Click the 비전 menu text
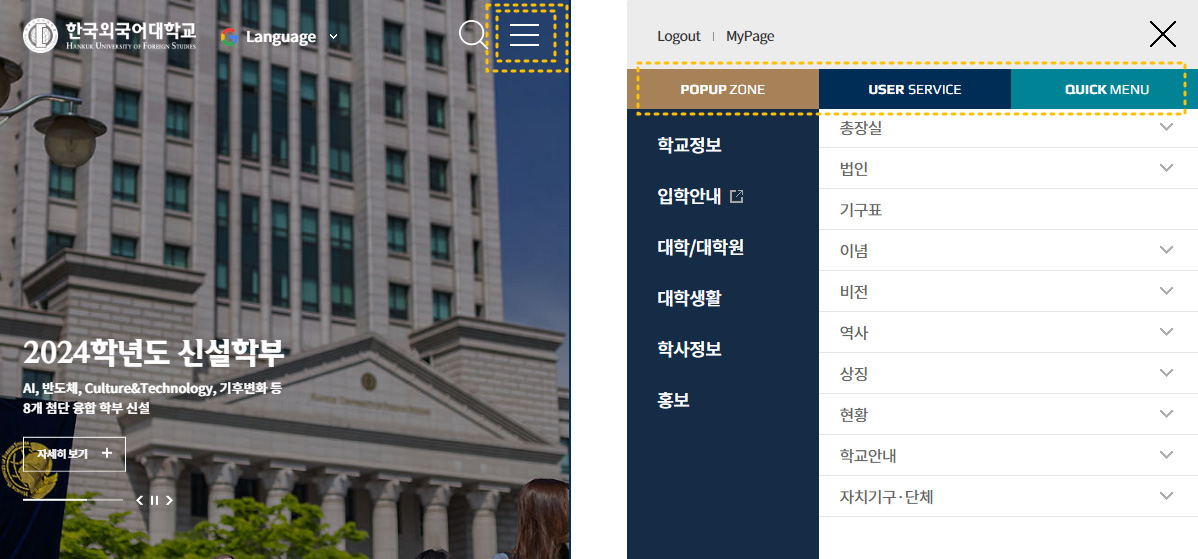Image resolution: width=1198 pixels, height=559 pixels. [853, 292]
